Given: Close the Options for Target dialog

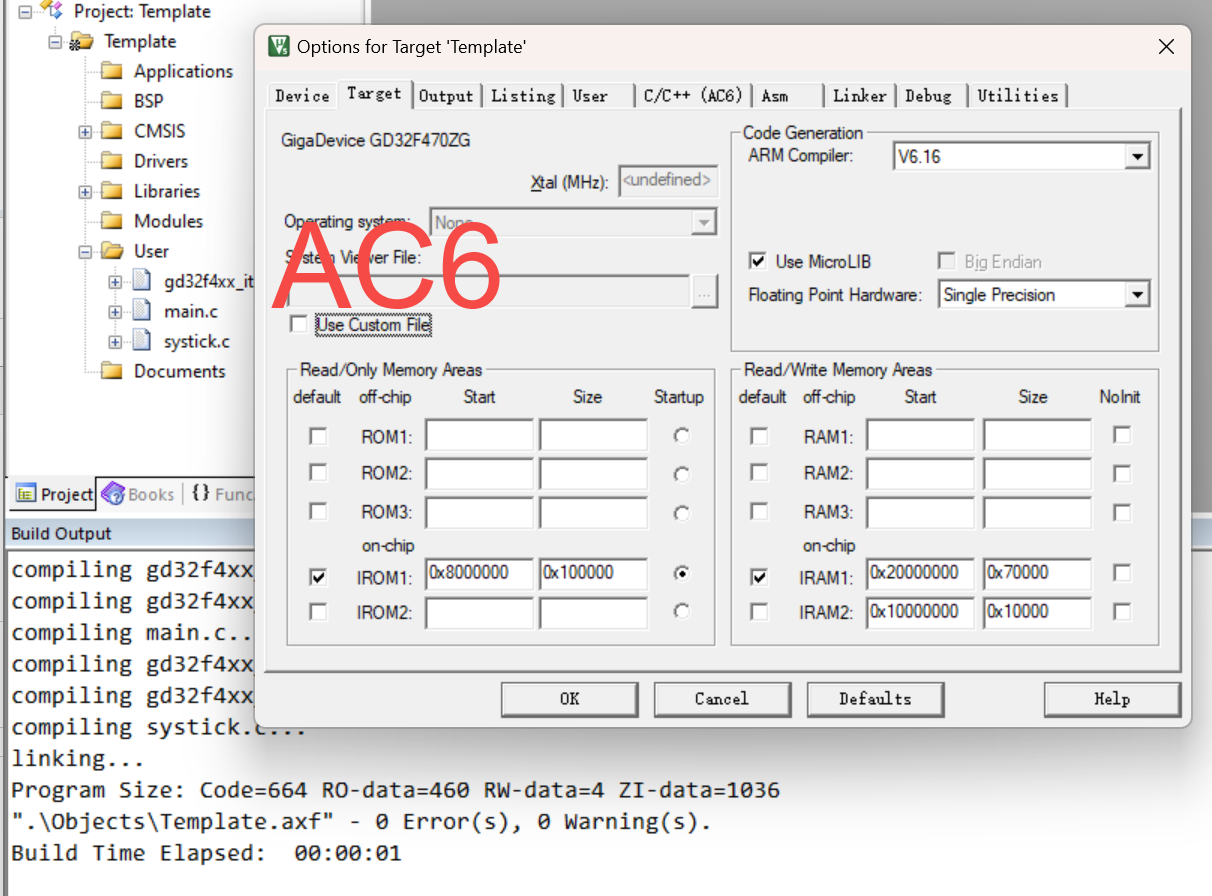Looking at the screenshot, I should coord(1166,47).
